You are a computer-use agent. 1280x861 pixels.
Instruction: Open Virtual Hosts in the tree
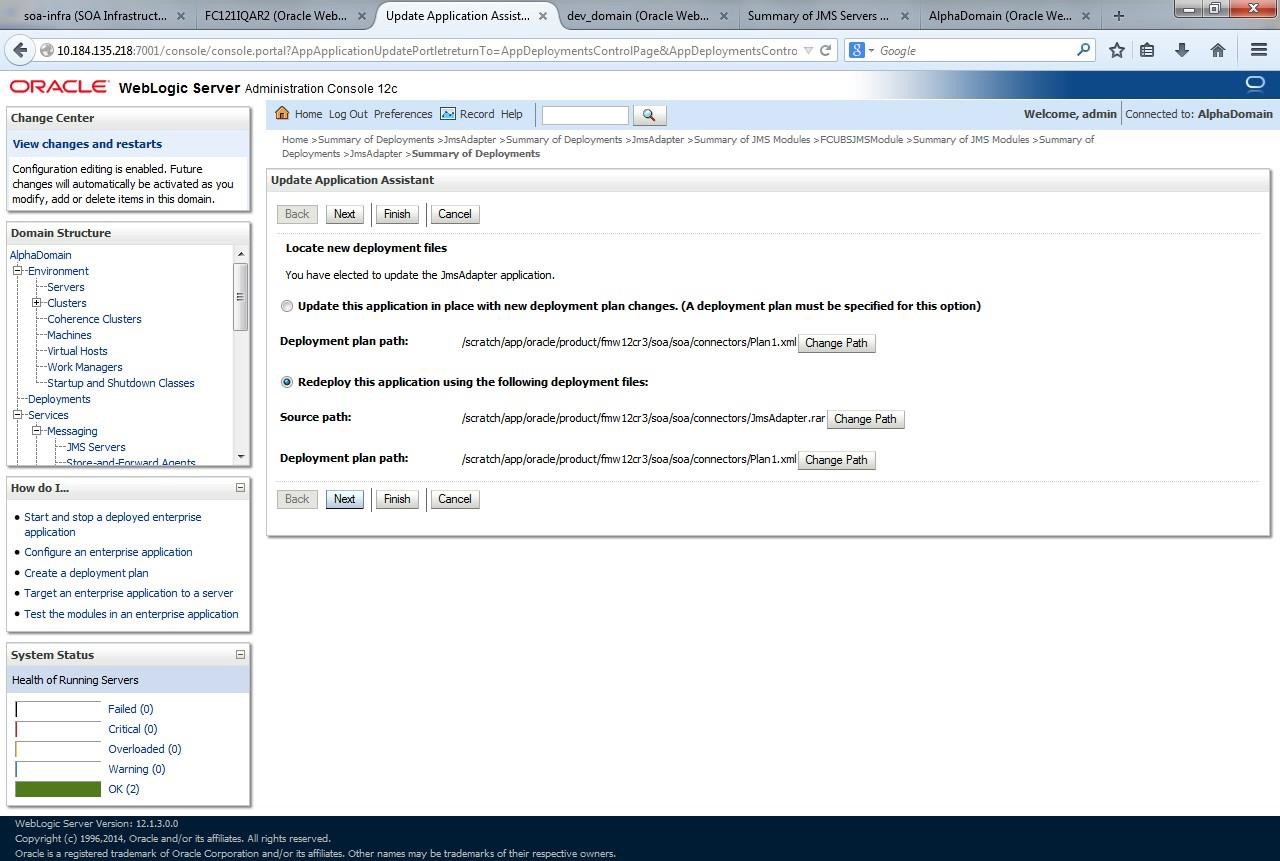pyautogui.click(x=77, y=351)
